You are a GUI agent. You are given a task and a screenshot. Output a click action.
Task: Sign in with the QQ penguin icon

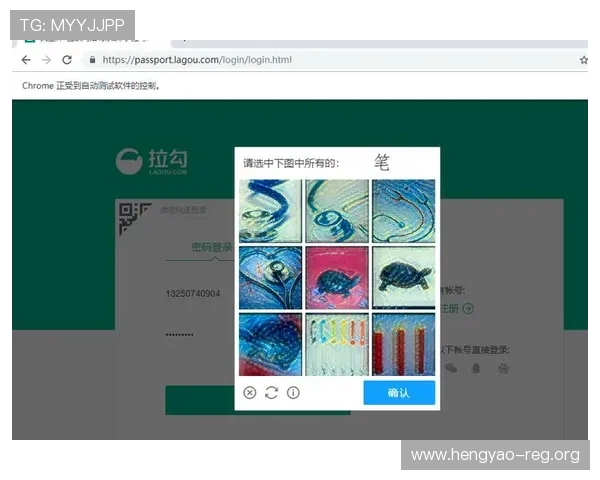click(x=476, y=368)
